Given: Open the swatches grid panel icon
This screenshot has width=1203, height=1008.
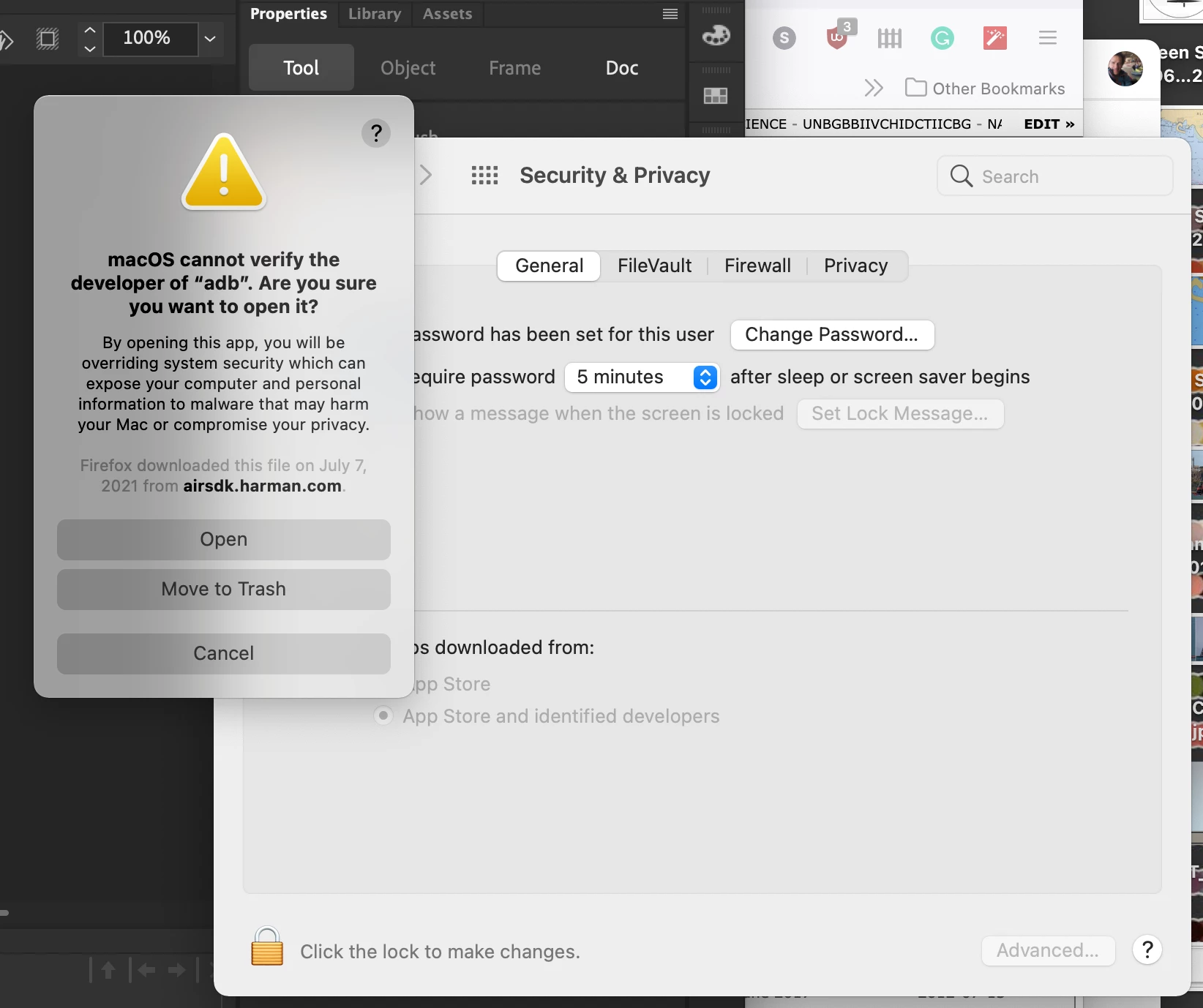Looking at the screenshot, I should point(716,96).
